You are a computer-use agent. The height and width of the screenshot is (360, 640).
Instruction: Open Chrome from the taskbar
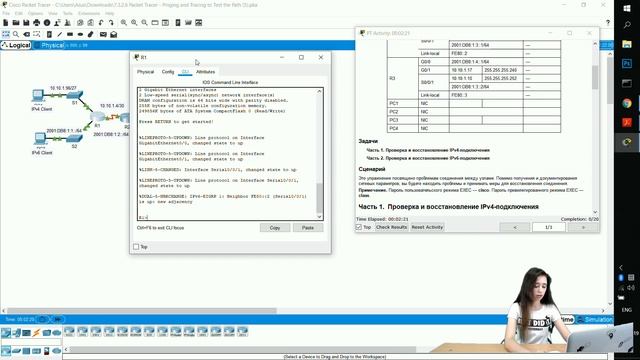point(627,103)
